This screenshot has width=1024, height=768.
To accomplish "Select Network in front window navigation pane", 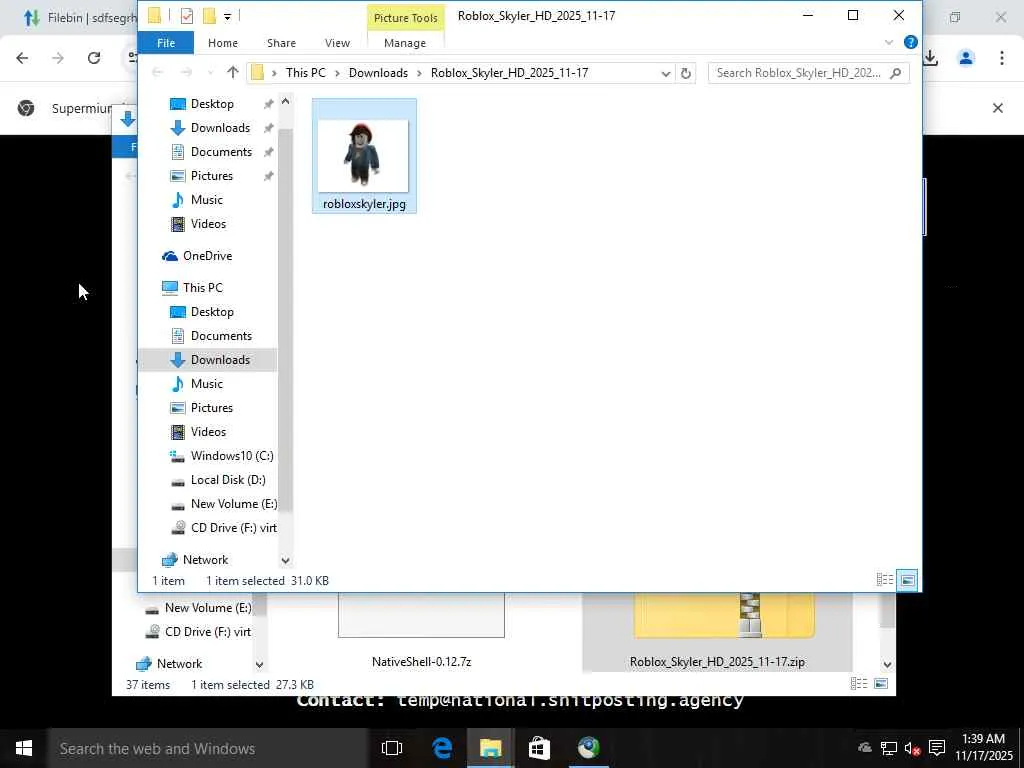I will [205, 560].
